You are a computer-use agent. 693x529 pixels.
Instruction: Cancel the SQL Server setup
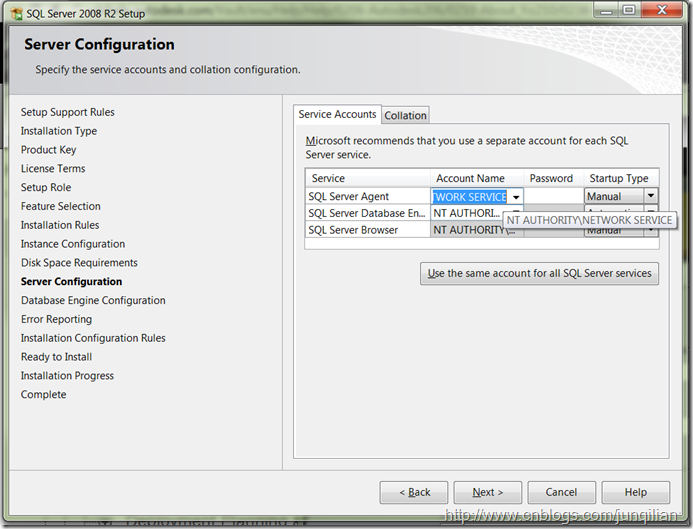[x=561, y=492]
